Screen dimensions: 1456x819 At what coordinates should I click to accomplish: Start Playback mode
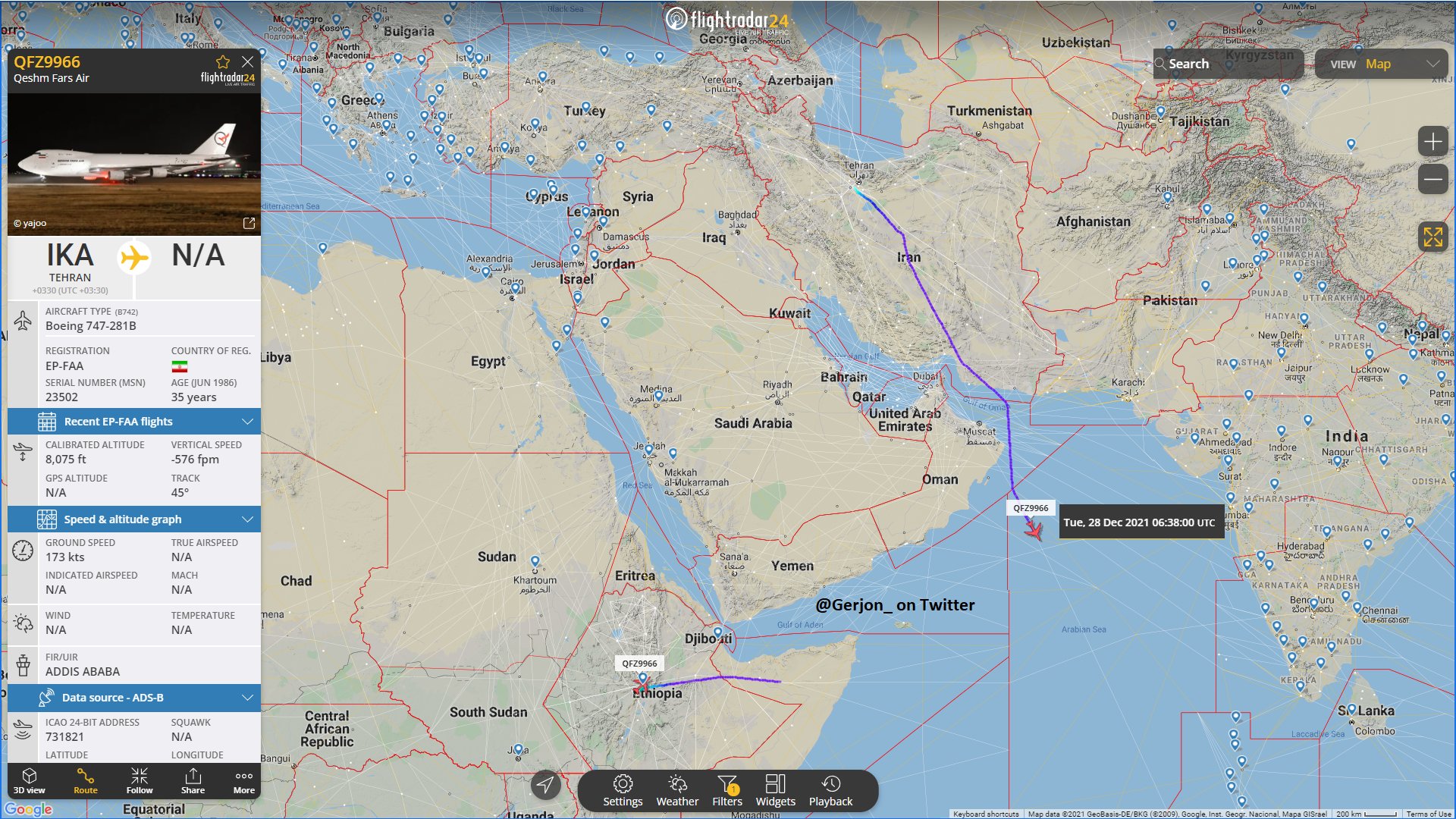(830, 791)
